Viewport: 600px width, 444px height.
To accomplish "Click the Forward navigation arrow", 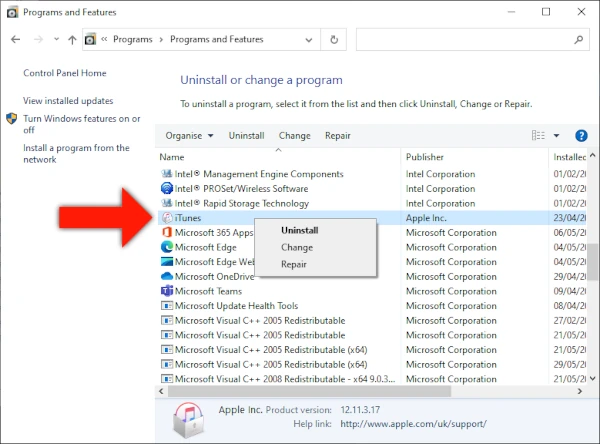I will (38, 39).
